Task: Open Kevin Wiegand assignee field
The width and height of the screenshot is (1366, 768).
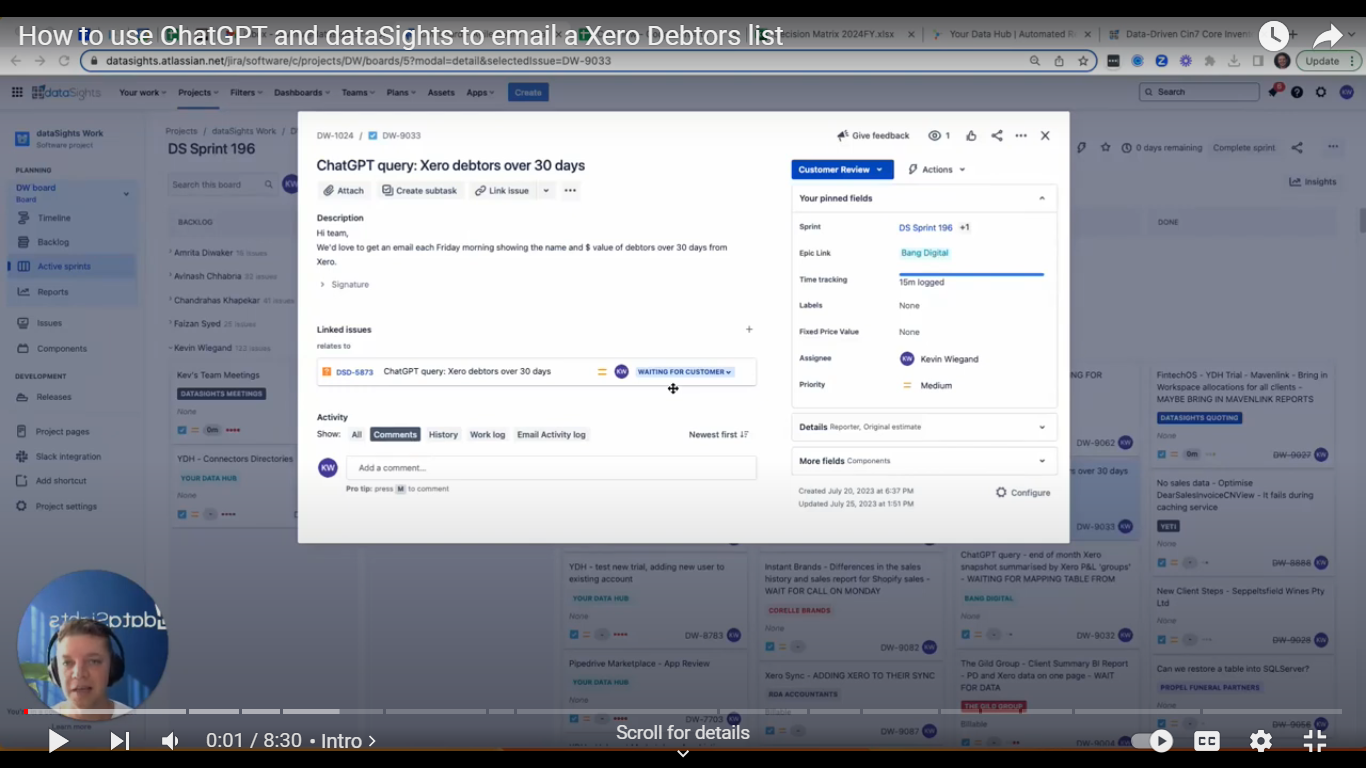Action: pos(939,359)
